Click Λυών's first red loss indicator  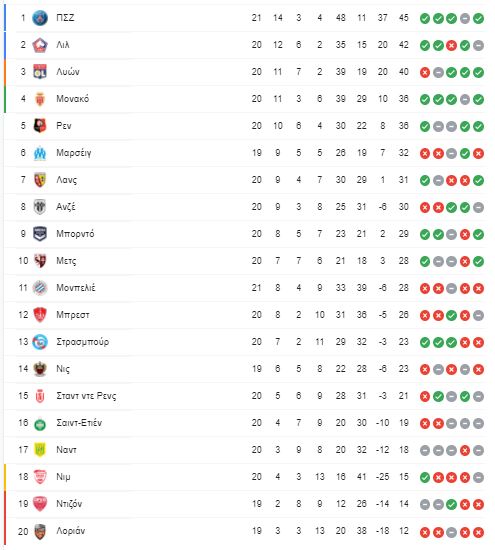point(425,72)
